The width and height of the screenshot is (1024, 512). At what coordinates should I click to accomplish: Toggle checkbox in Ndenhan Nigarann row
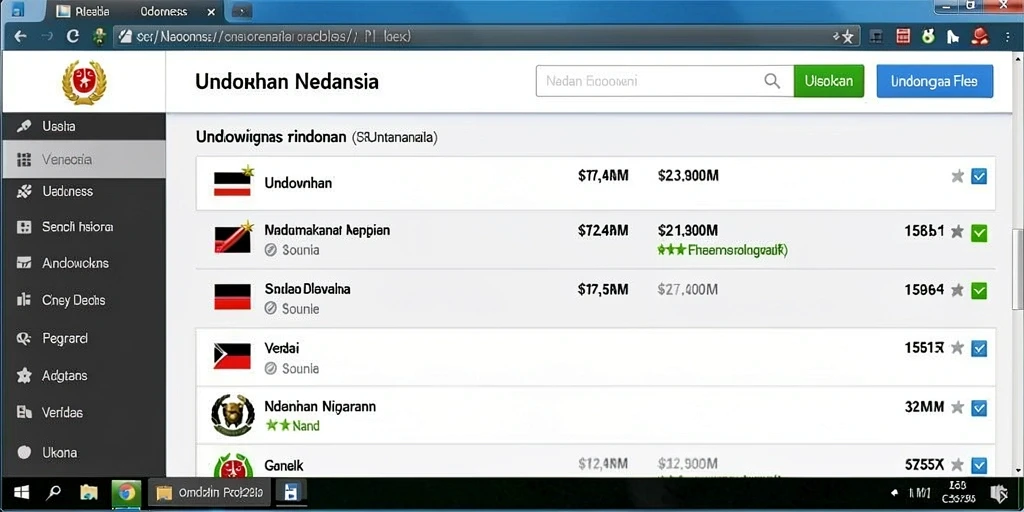pos(979,408)
